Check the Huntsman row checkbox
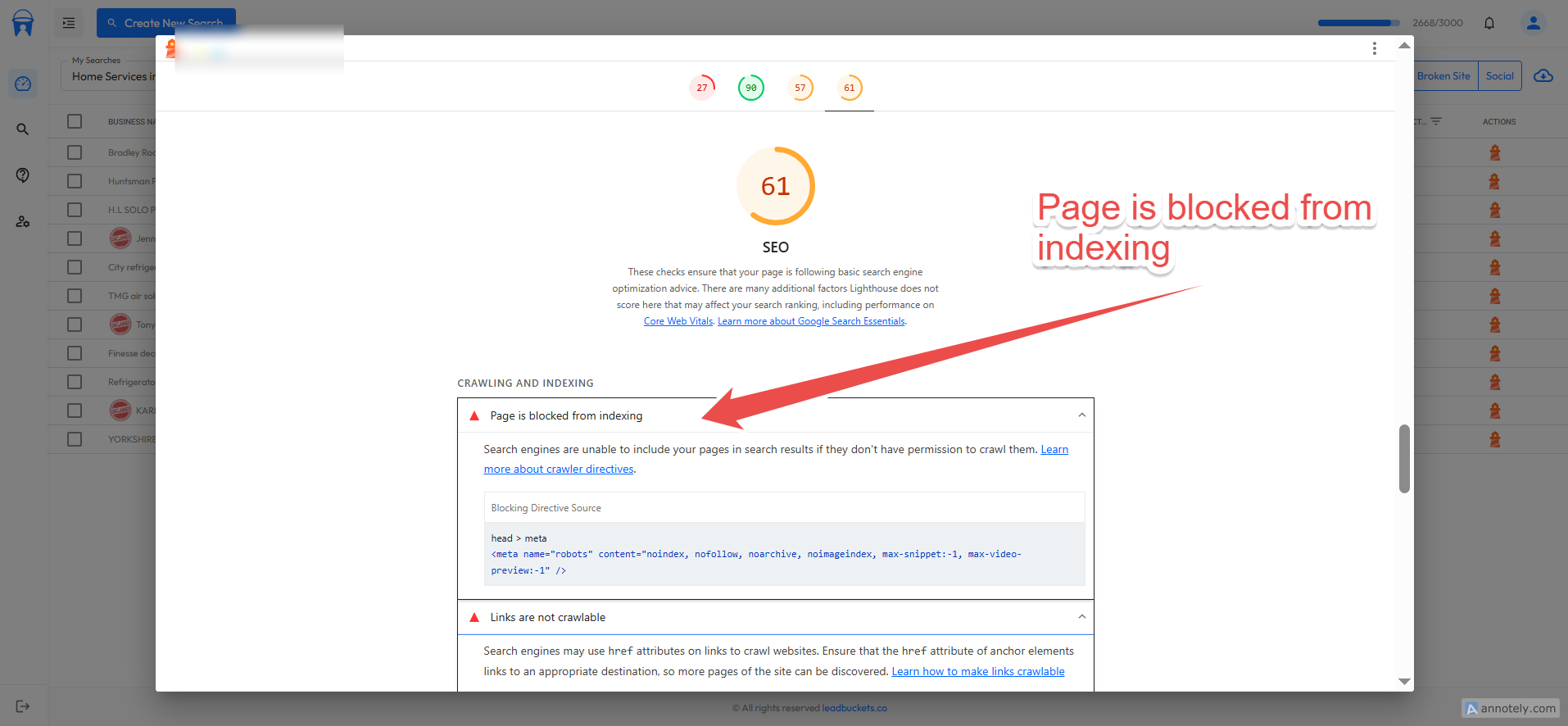This screenshot has width=1568, height=726. 75,181
